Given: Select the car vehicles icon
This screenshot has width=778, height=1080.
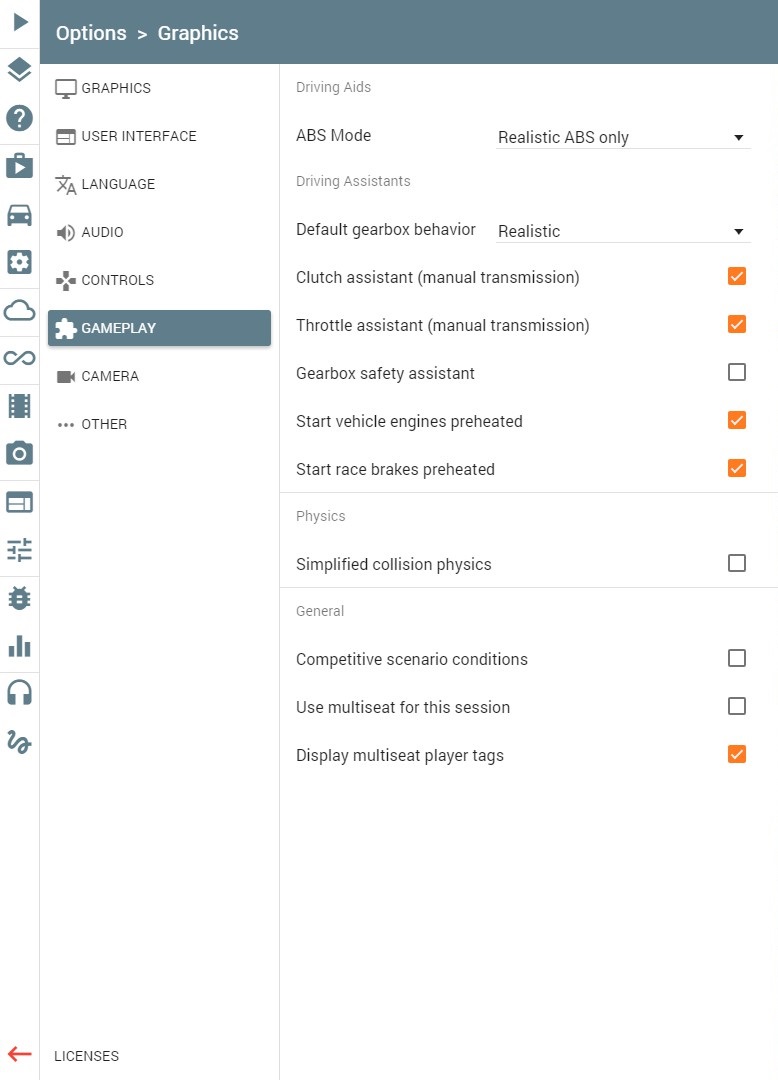Looking at the screenshot, I should point(19,215).
